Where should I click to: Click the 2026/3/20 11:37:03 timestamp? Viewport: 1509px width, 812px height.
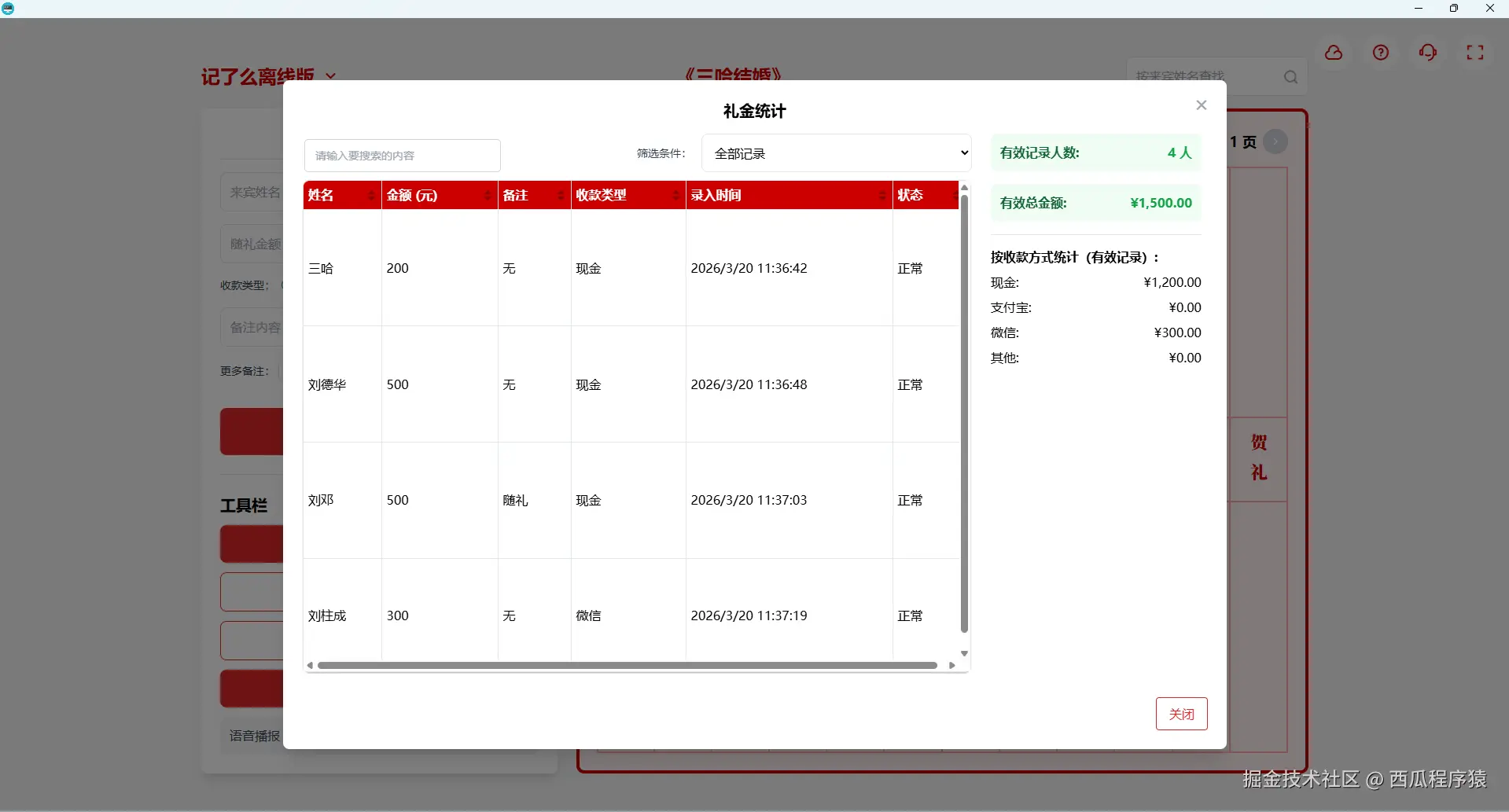click(749, 501)
